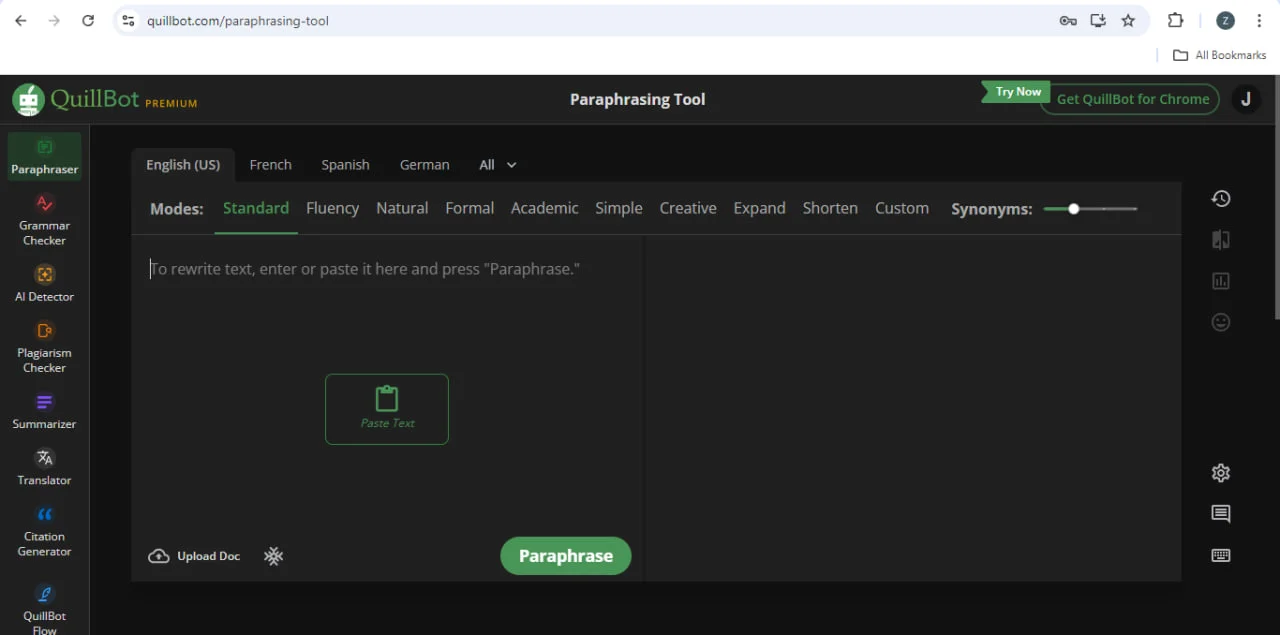Select the Spanish language tab

(x=345, y=165)
